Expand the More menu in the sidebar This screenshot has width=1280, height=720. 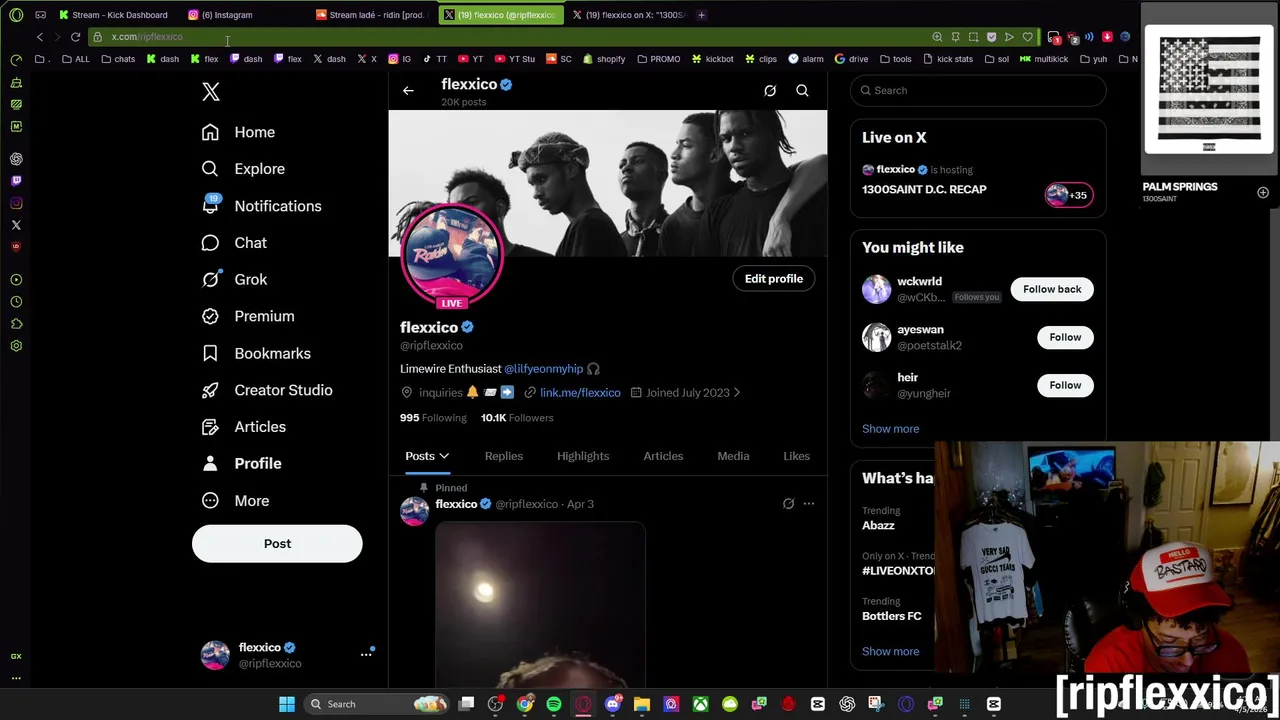(235, 501)
